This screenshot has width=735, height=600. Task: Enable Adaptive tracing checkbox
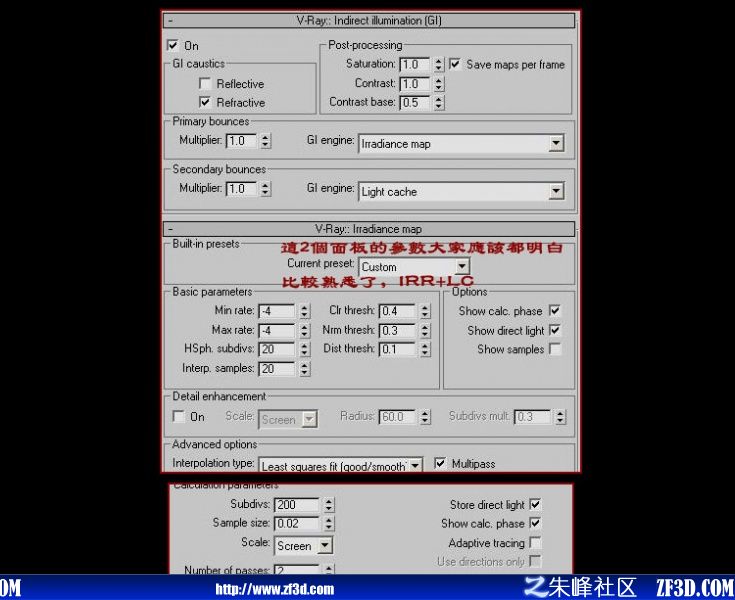click(x=535, y=543)
